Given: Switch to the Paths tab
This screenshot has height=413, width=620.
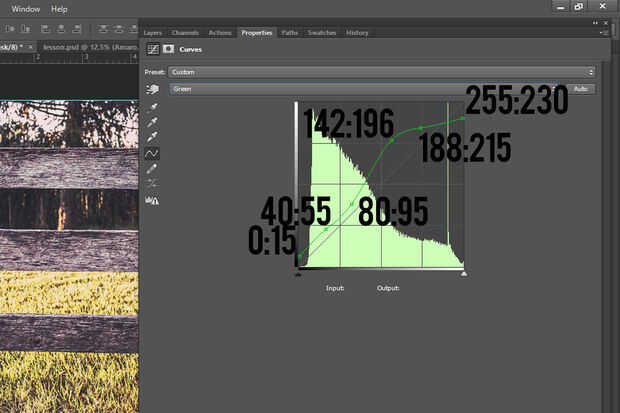Looking at the screenshot, I should pyautogui.click(x=289, y=33).
